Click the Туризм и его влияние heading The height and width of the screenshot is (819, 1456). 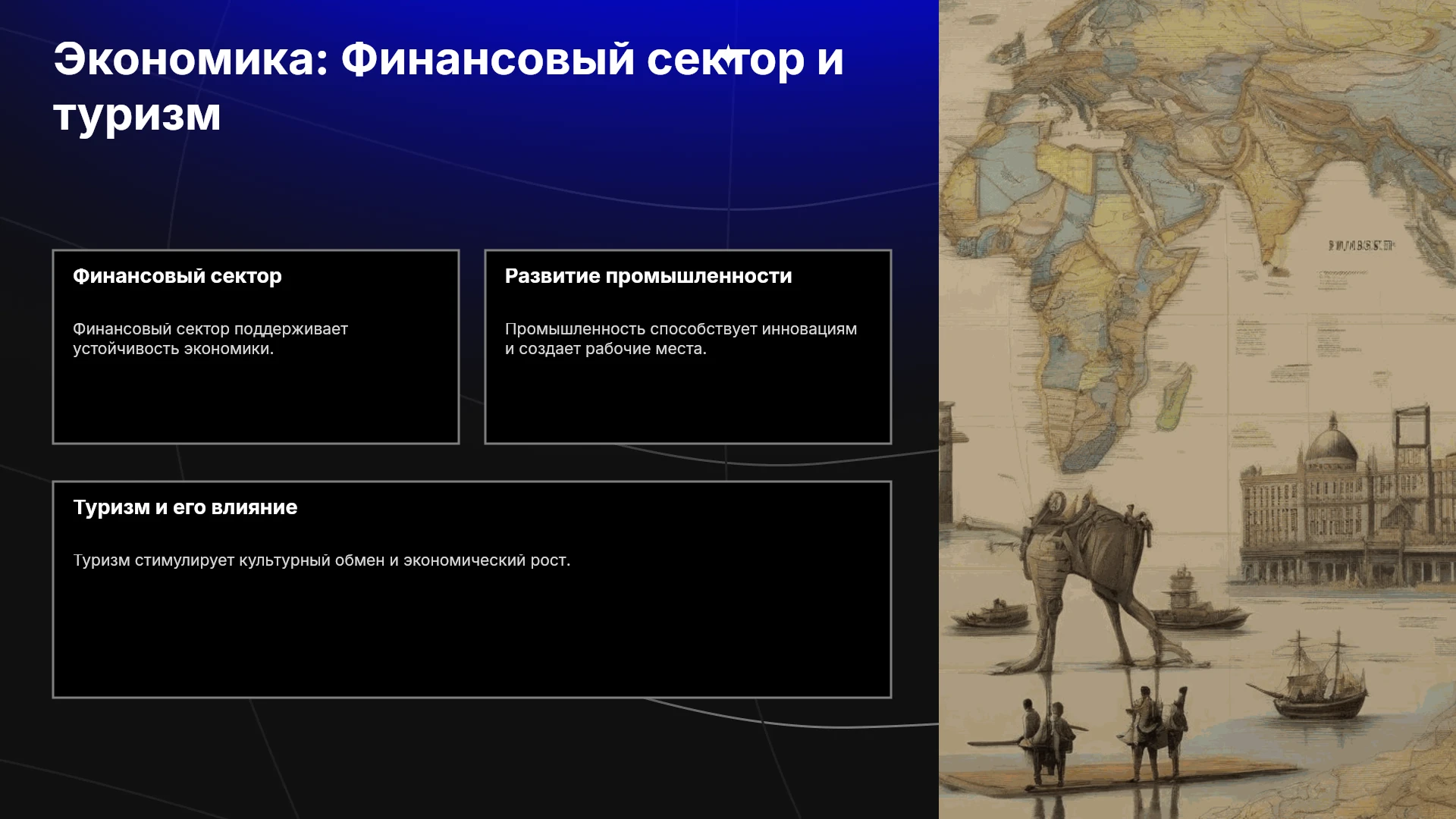click(185, 507)
